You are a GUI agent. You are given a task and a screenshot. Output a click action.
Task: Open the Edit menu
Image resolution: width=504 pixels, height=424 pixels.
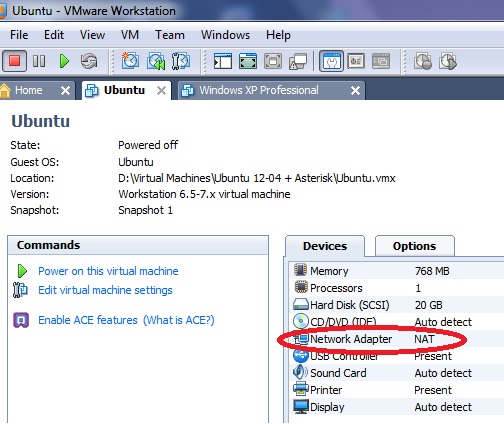click(x=54, y=35)
